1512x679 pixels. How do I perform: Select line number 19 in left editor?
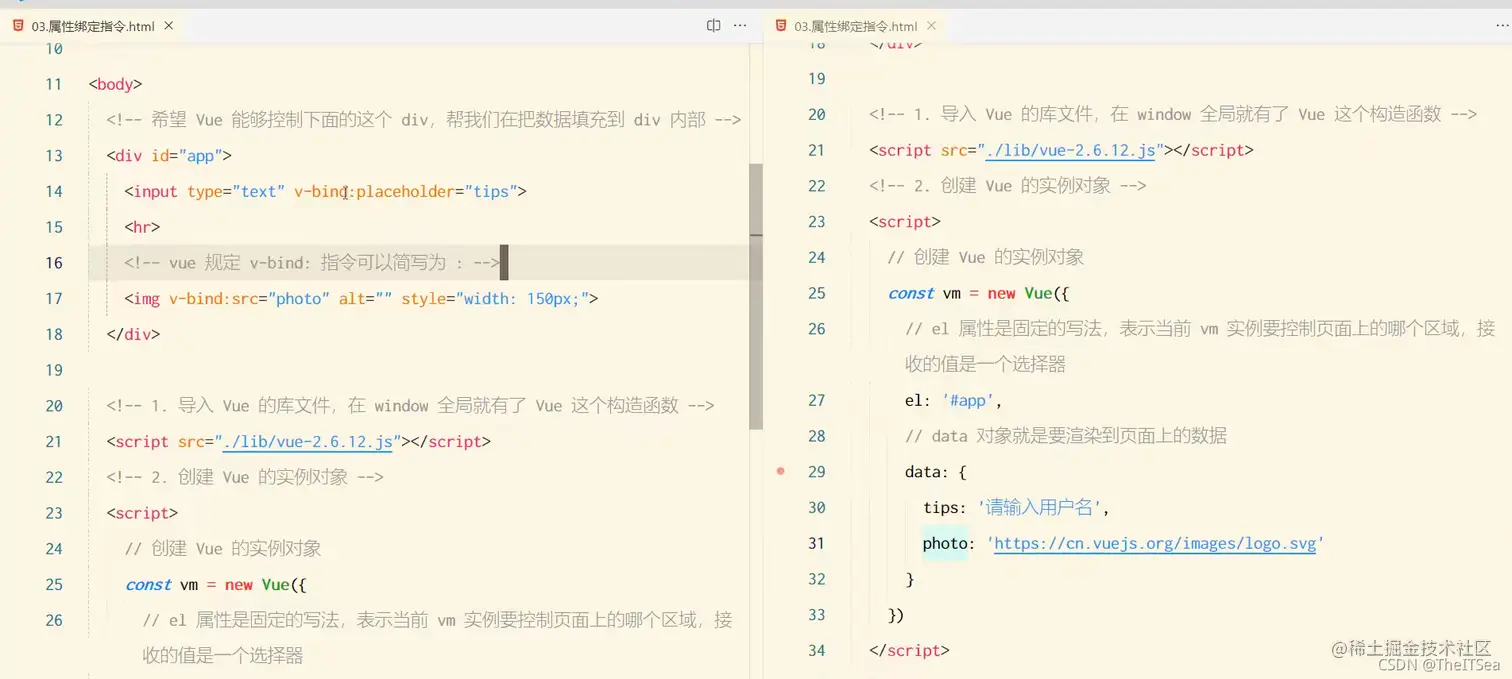[x=54, y=370]
